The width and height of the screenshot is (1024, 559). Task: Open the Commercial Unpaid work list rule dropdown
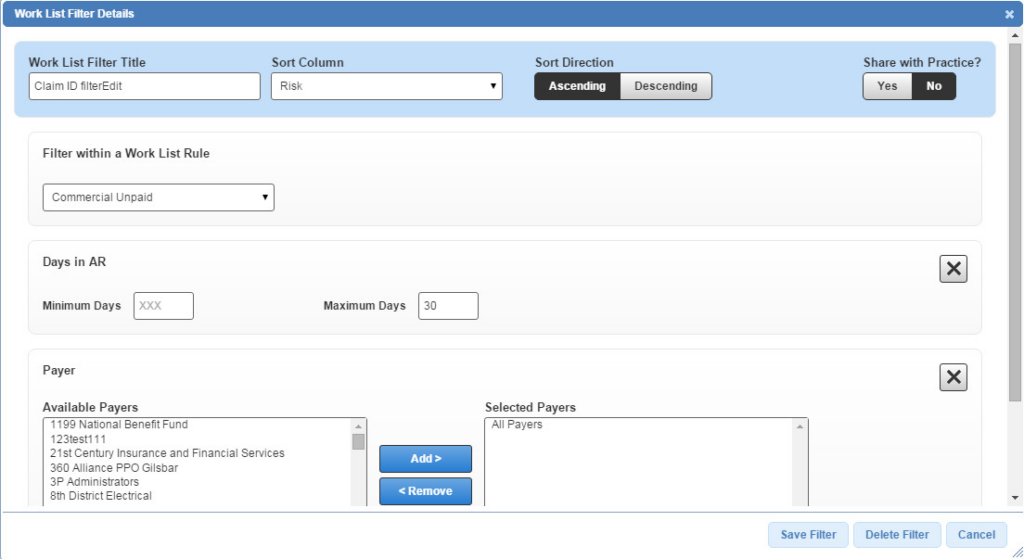coord(158,197)
